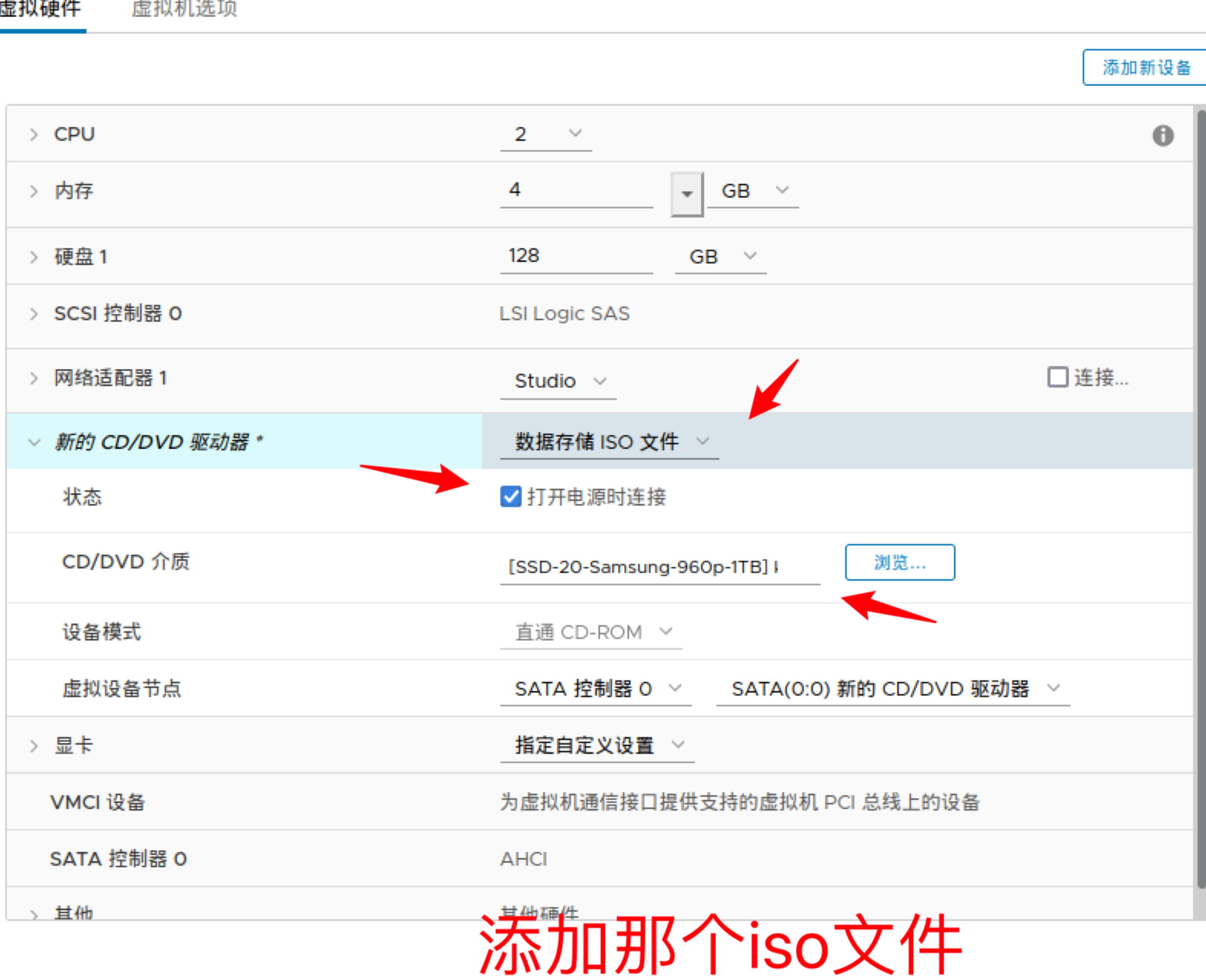Open the SATA(0:0) 新的 CD/DVD 驱动器 dropdown
1206x980 pixels.
(893, 689)
